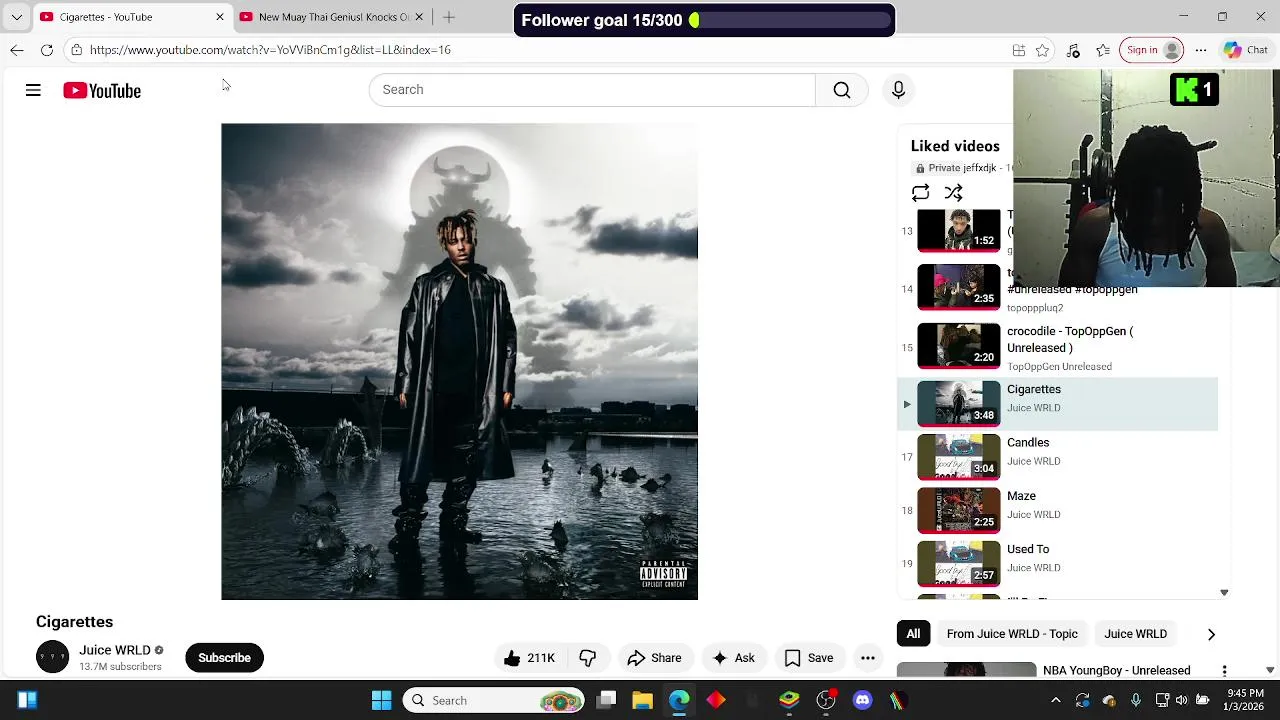1280x720 pixels.
Task: Start voice search with microphone icon
Action: pos(898,90)
